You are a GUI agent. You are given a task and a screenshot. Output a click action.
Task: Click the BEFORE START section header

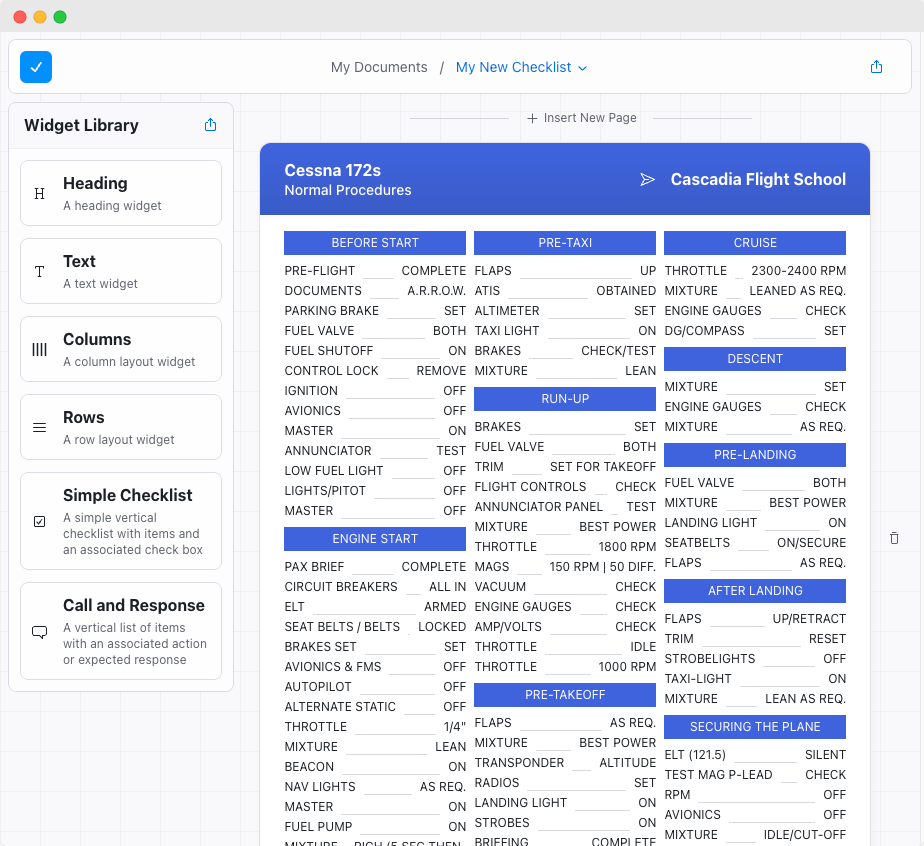point(374,242)
